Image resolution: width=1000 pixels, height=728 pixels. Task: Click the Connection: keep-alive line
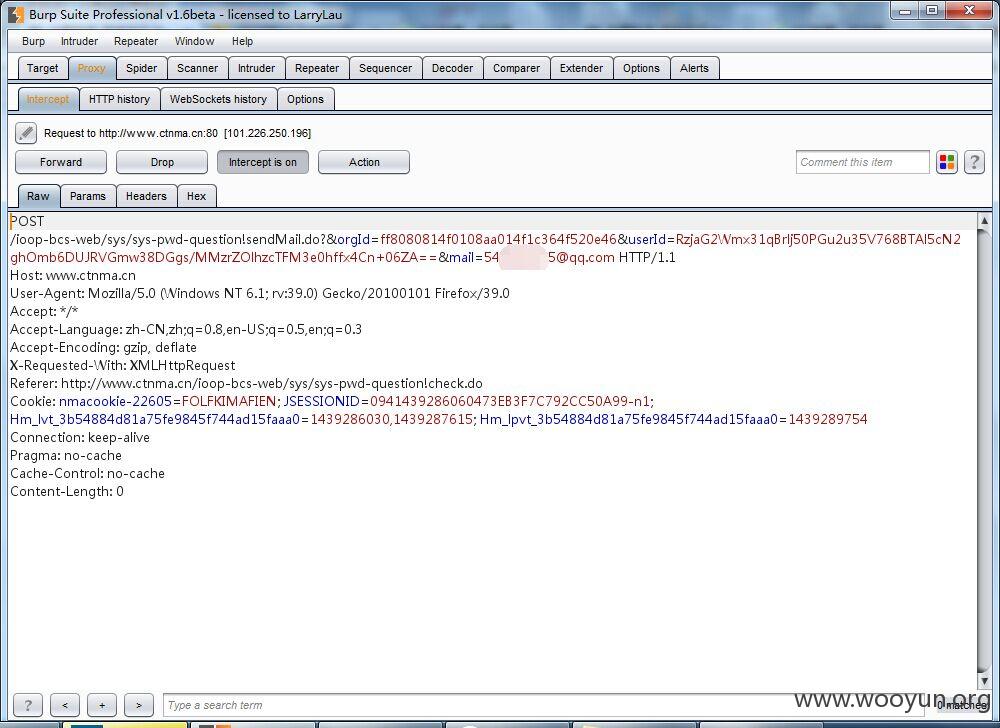(x=80, y=437)
